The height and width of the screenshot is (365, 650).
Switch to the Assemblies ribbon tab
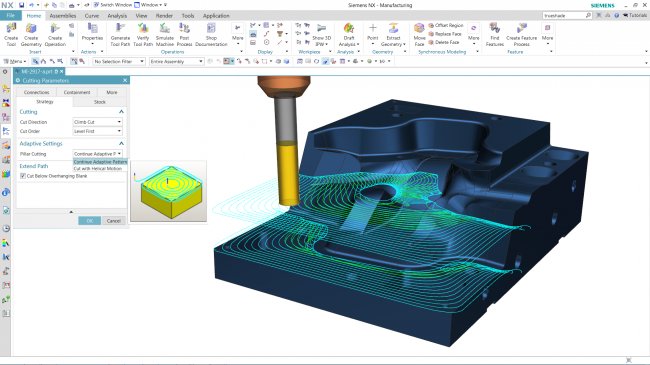(63, 16)
